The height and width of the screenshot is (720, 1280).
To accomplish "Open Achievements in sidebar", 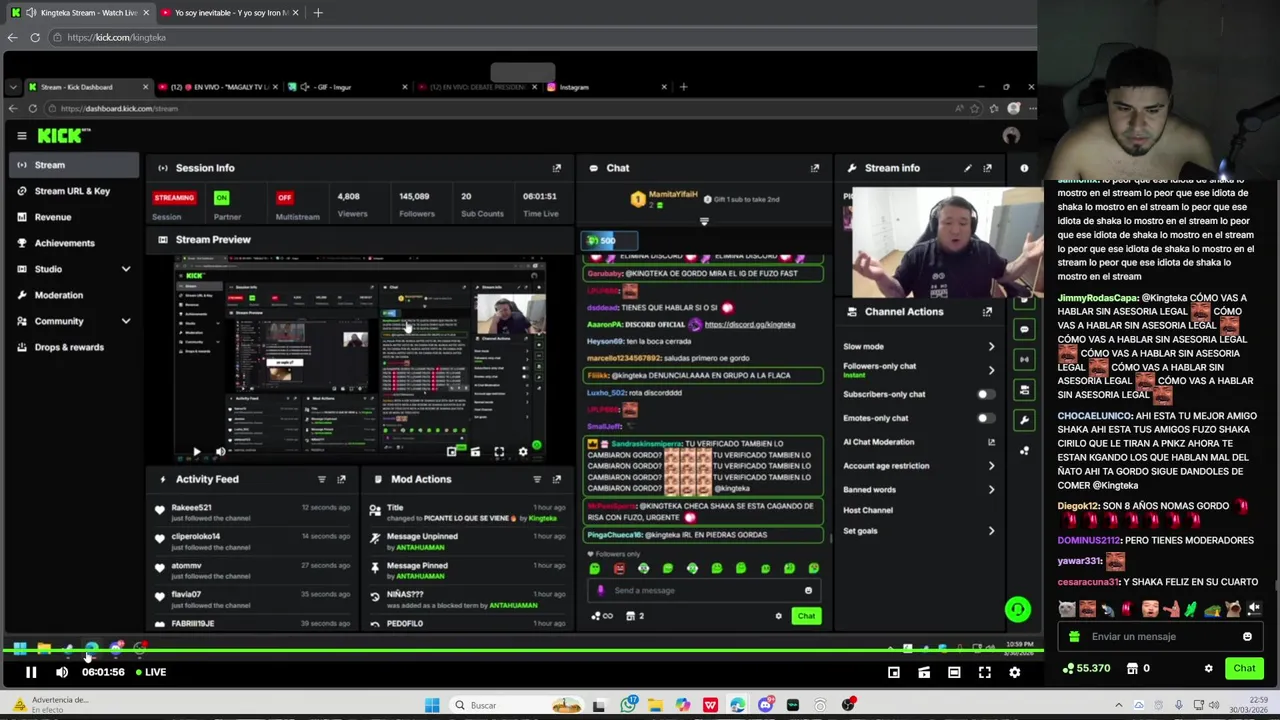I will [x=73, y=243].
